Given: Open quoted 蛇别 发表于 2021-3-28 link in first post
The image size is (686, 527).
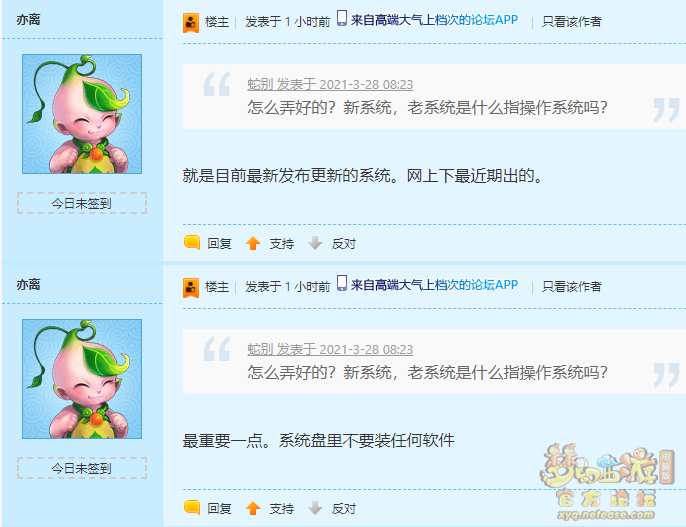Looking at the screenshot, I should tap(330, 84).
